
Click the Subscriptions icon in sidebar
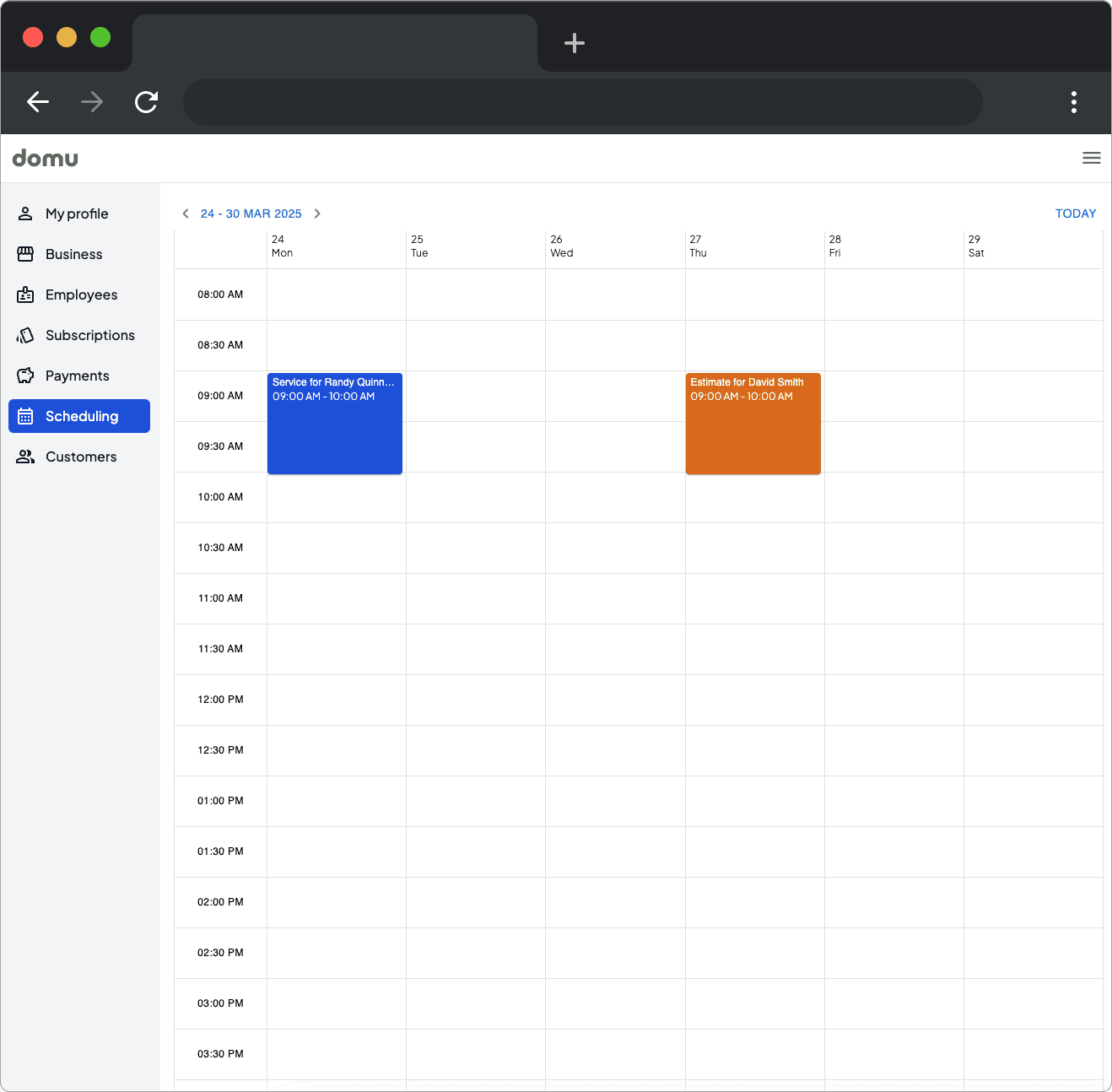click(25, 335)
